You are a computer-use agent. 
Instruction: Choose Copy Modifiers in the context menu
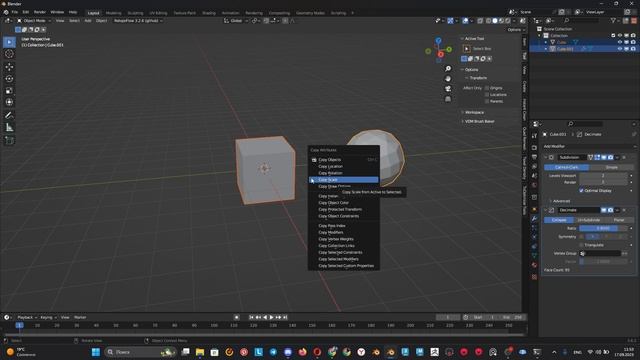click(344, 232)
